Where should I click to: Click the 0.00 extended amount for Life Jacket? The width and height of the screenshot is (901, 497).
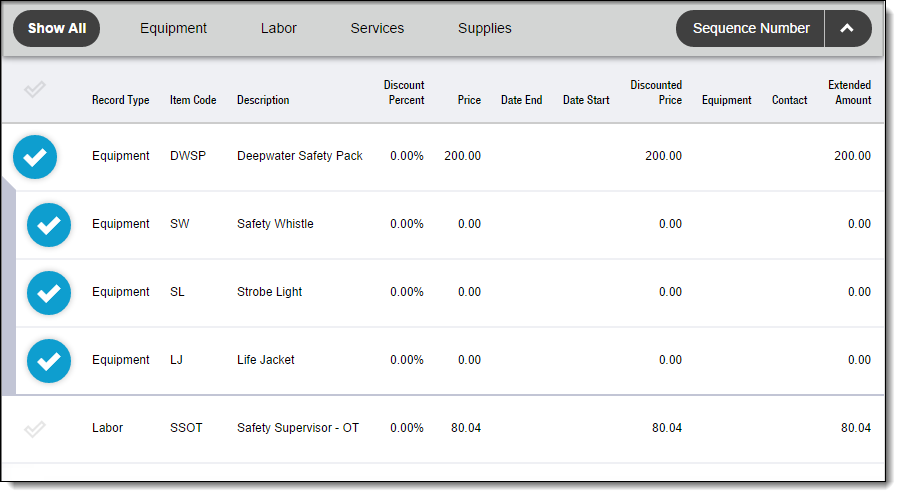coord(860,360)
